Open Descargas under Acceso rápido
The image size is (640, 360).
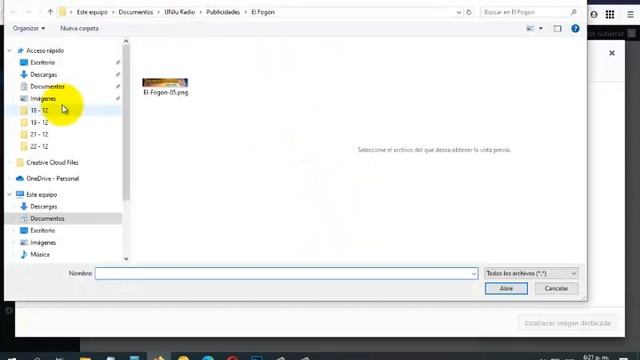(44, 75)
